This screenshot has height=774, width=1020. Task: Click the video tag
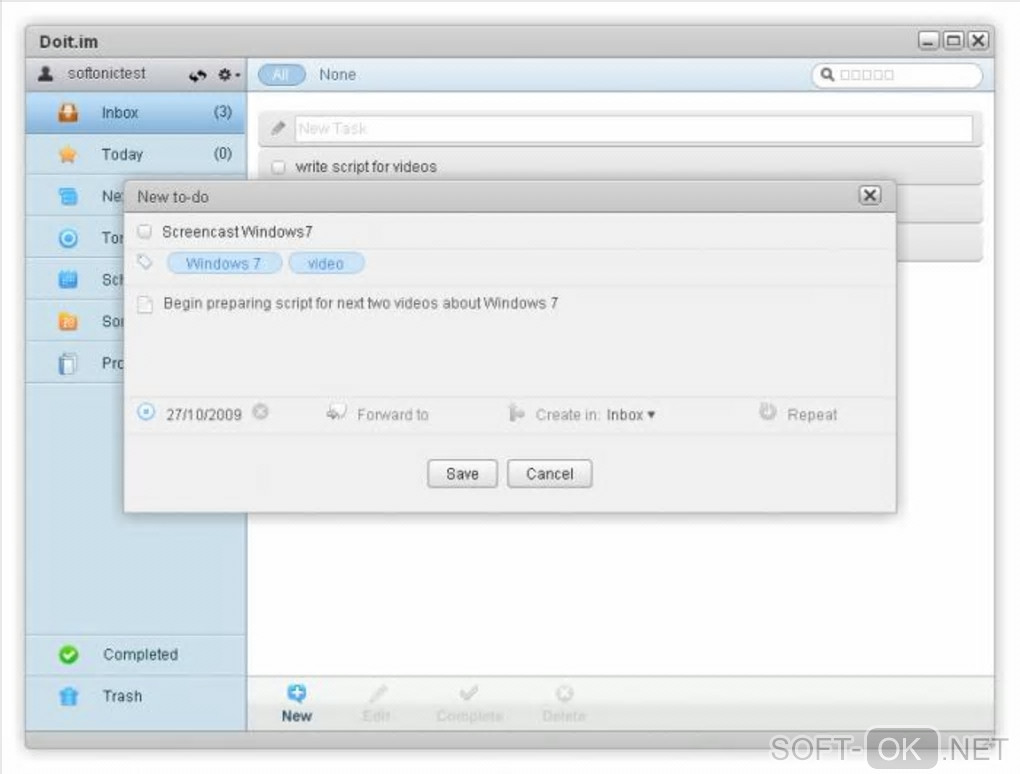pyautogui.click(x=326, y=263)
